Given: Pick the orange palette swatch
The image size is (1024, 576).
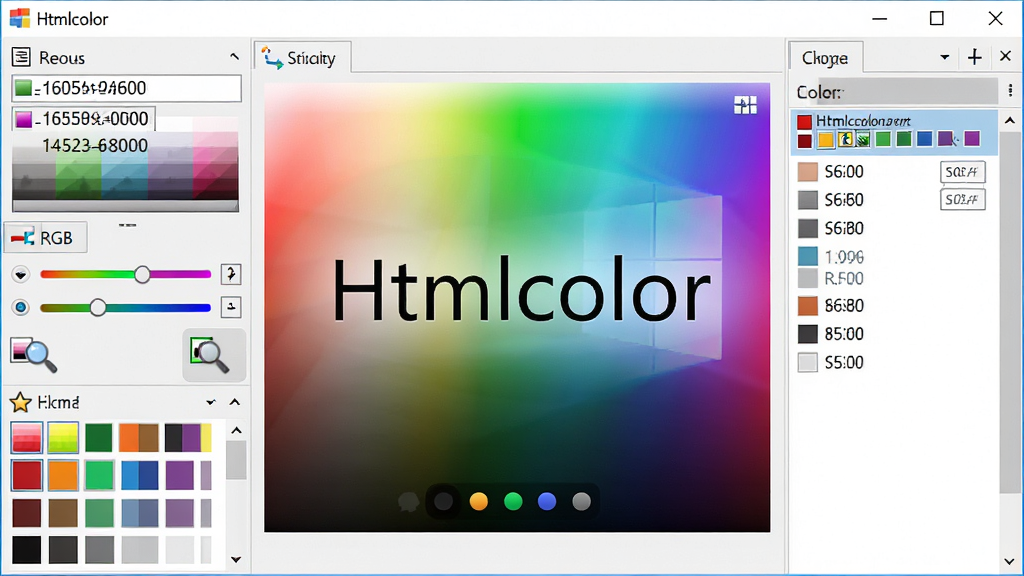Looking at the screenshot, I should point(63,475).
